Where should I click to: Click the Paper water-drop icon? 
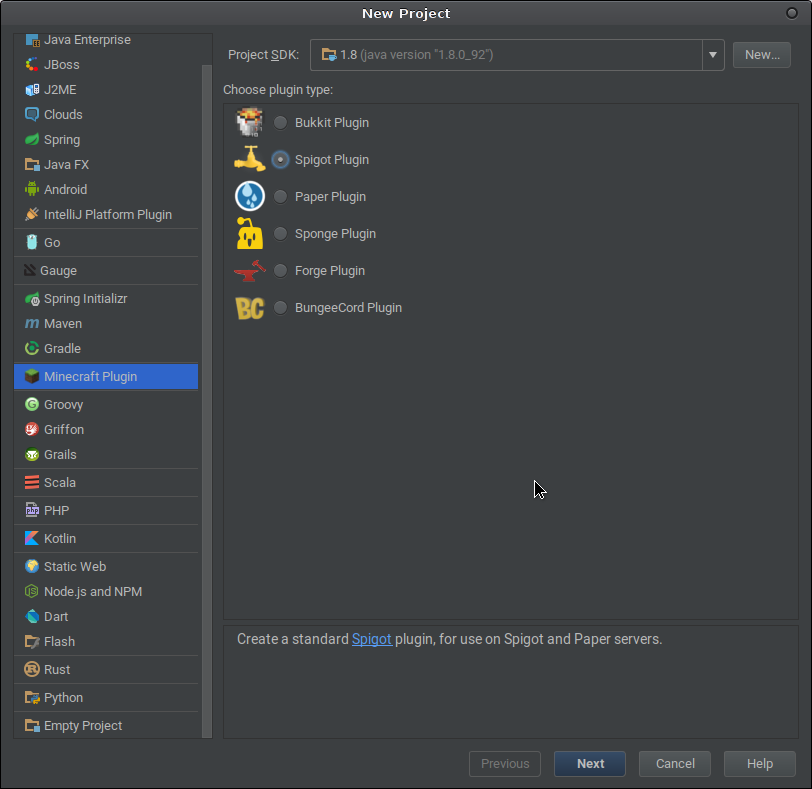[x=249, y=196]
